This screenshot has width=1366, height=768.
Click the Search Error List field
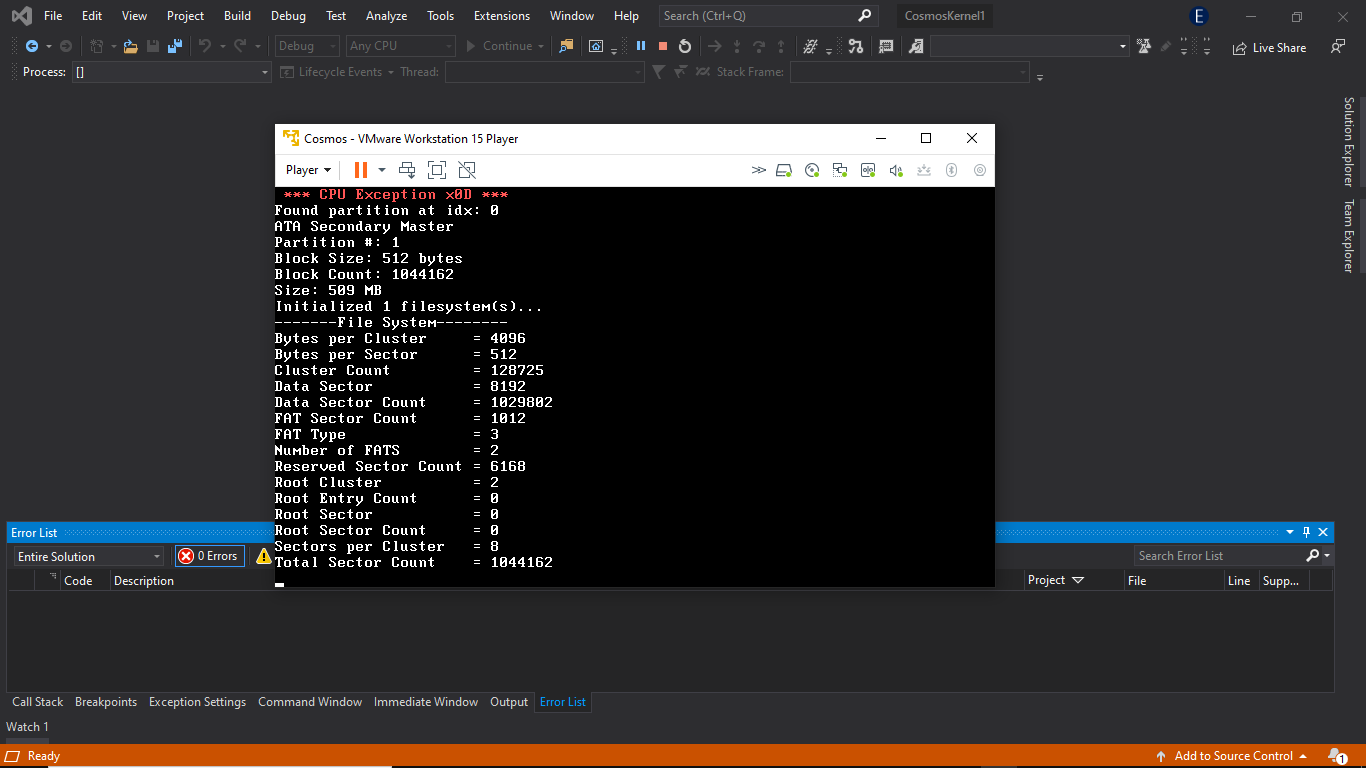click(x=1218, y=556)
